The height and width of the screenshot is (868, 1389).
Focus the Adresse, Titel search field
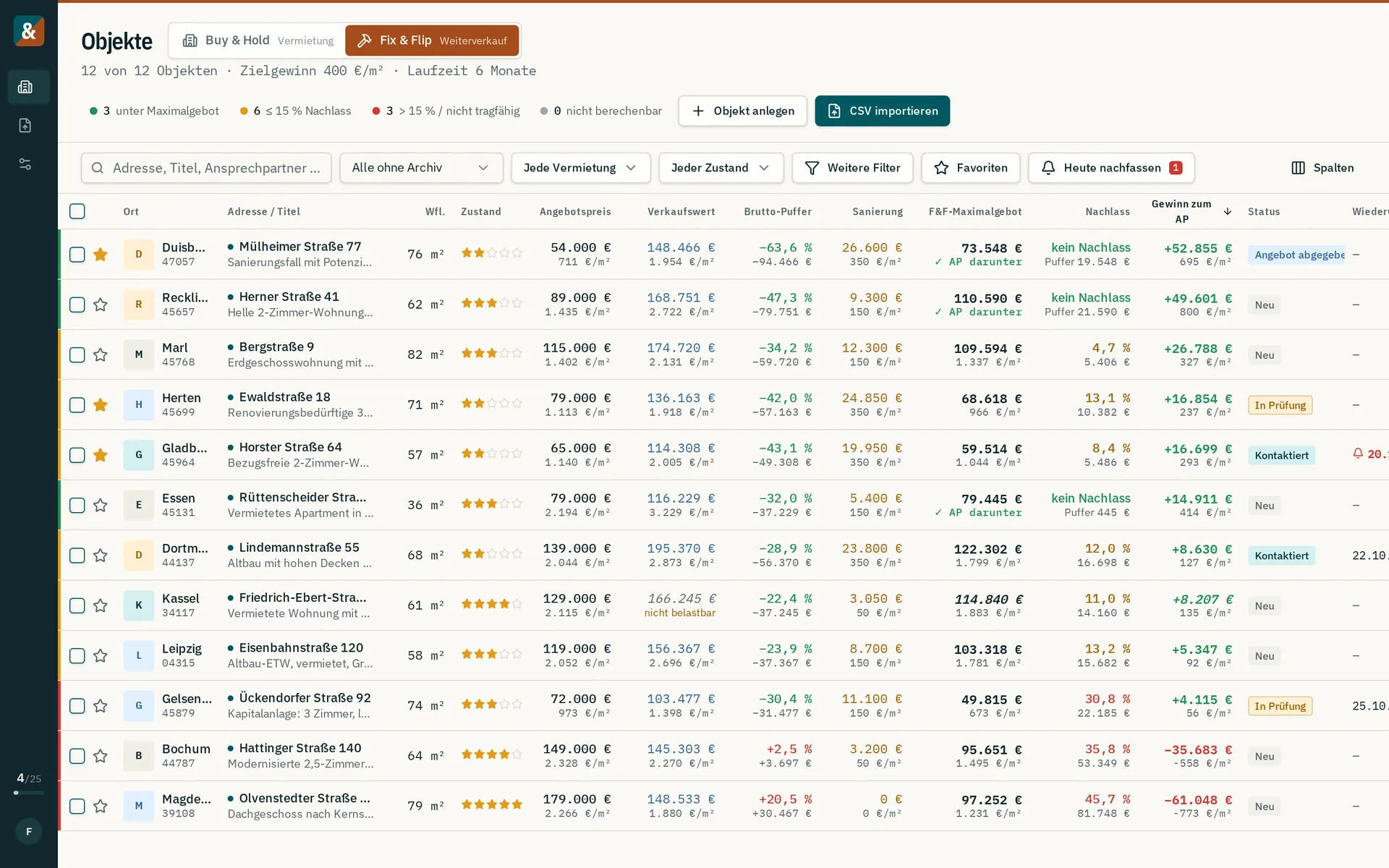pos(206,168)
